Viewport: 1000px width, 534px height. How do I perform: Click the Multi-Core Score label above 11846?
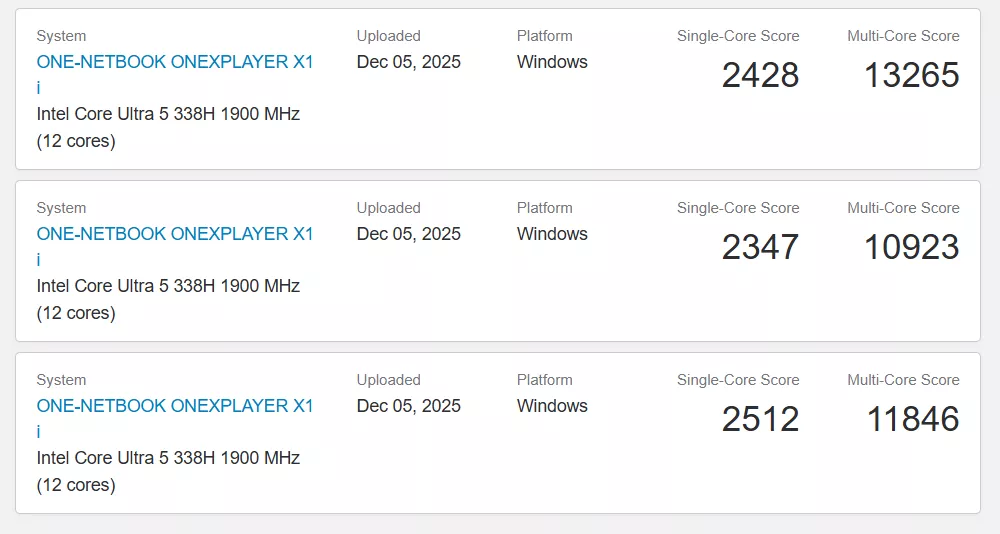tap(903, 380)
